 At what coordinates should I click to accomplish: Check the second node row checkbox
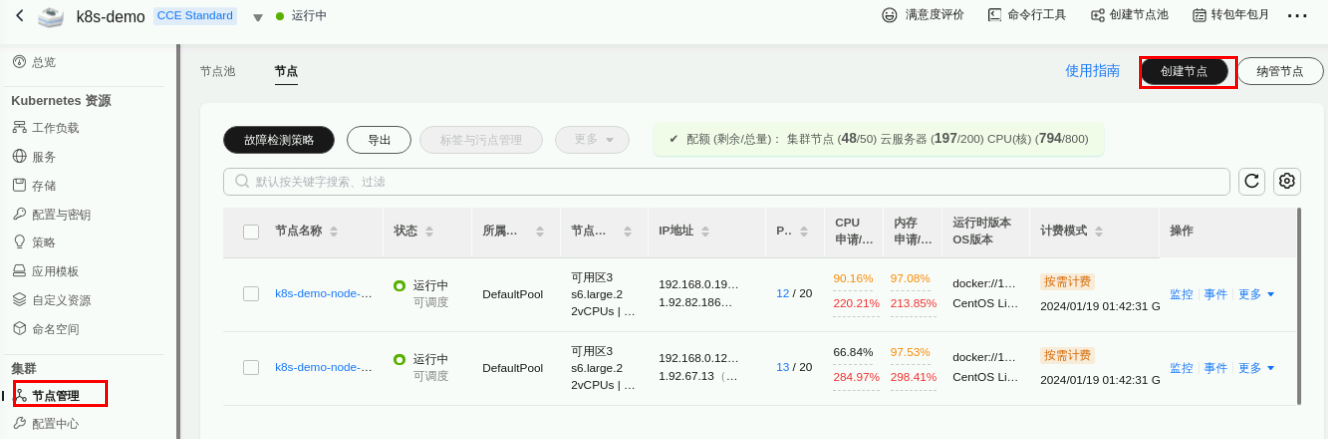pos(251,367)
